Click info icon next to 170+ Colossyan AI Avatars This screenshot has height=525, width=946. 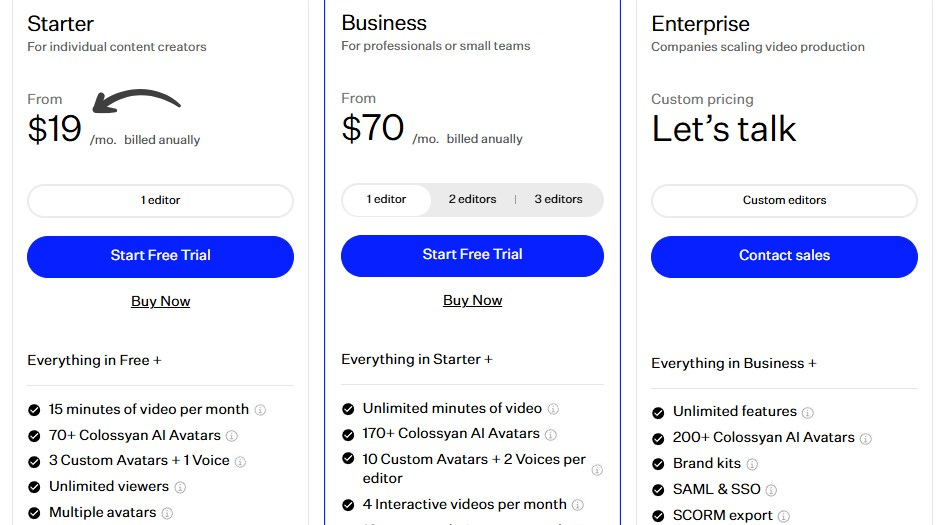click(550, 435)
